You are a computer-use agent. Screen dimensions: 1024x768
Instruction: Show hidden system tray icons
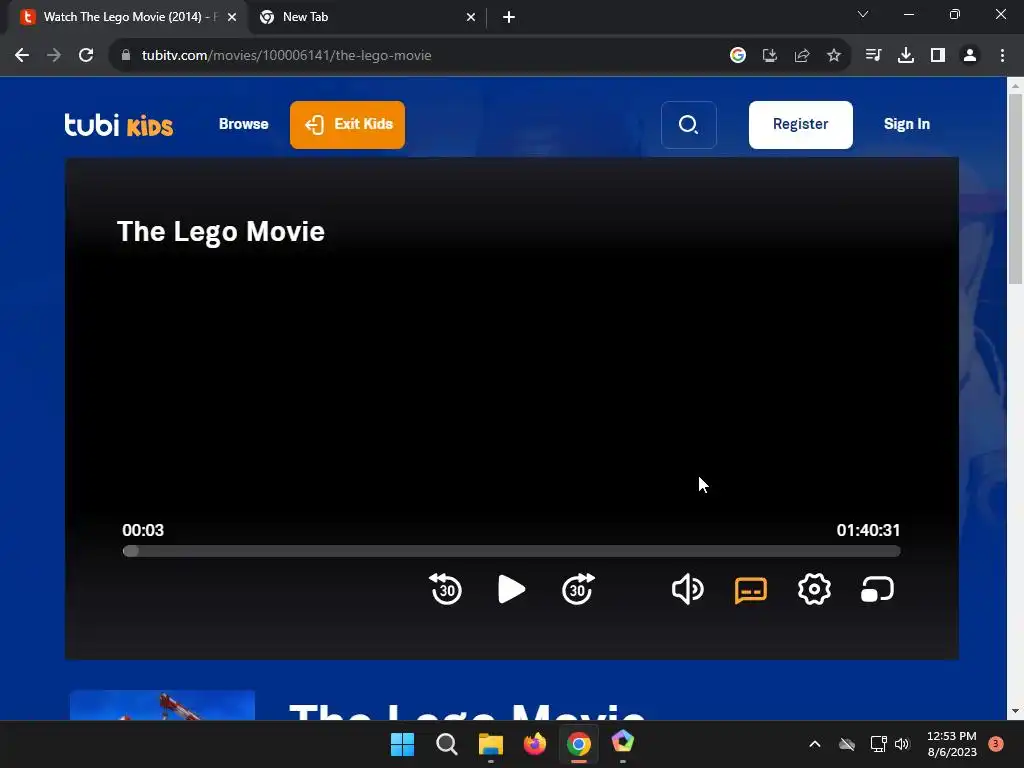[815, 744]
